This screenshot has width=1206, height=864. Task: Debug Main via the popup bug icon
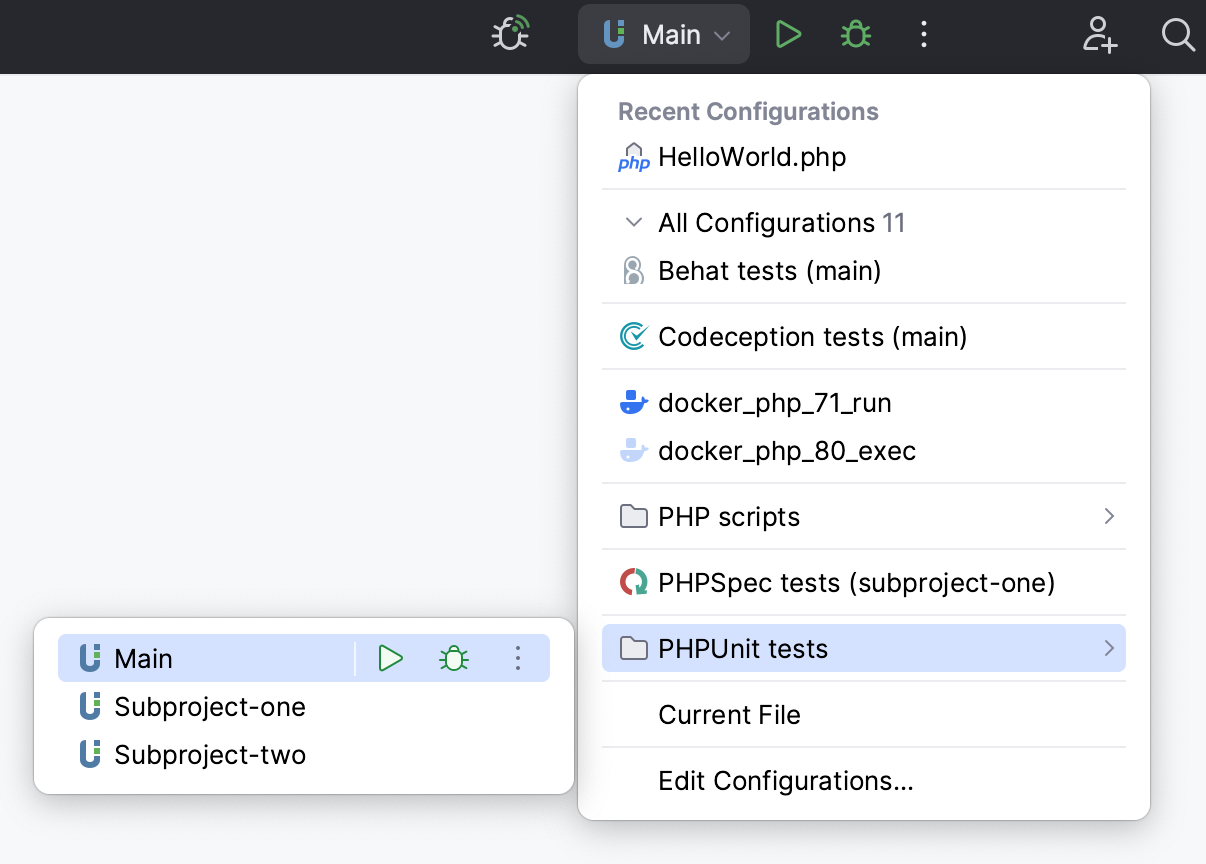click(453, 658)
